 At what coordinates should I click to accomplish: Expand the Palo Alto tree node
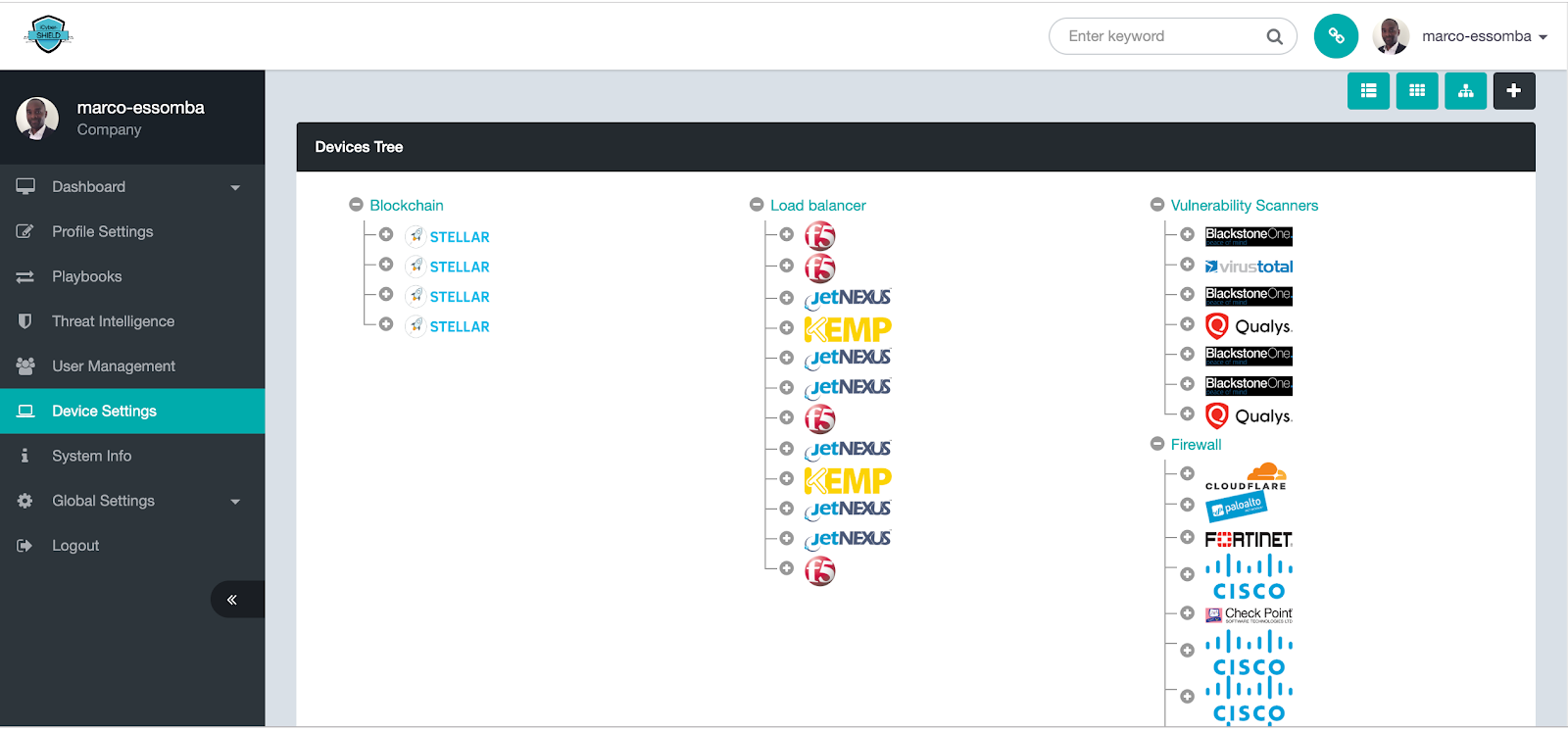point(1187,505)
